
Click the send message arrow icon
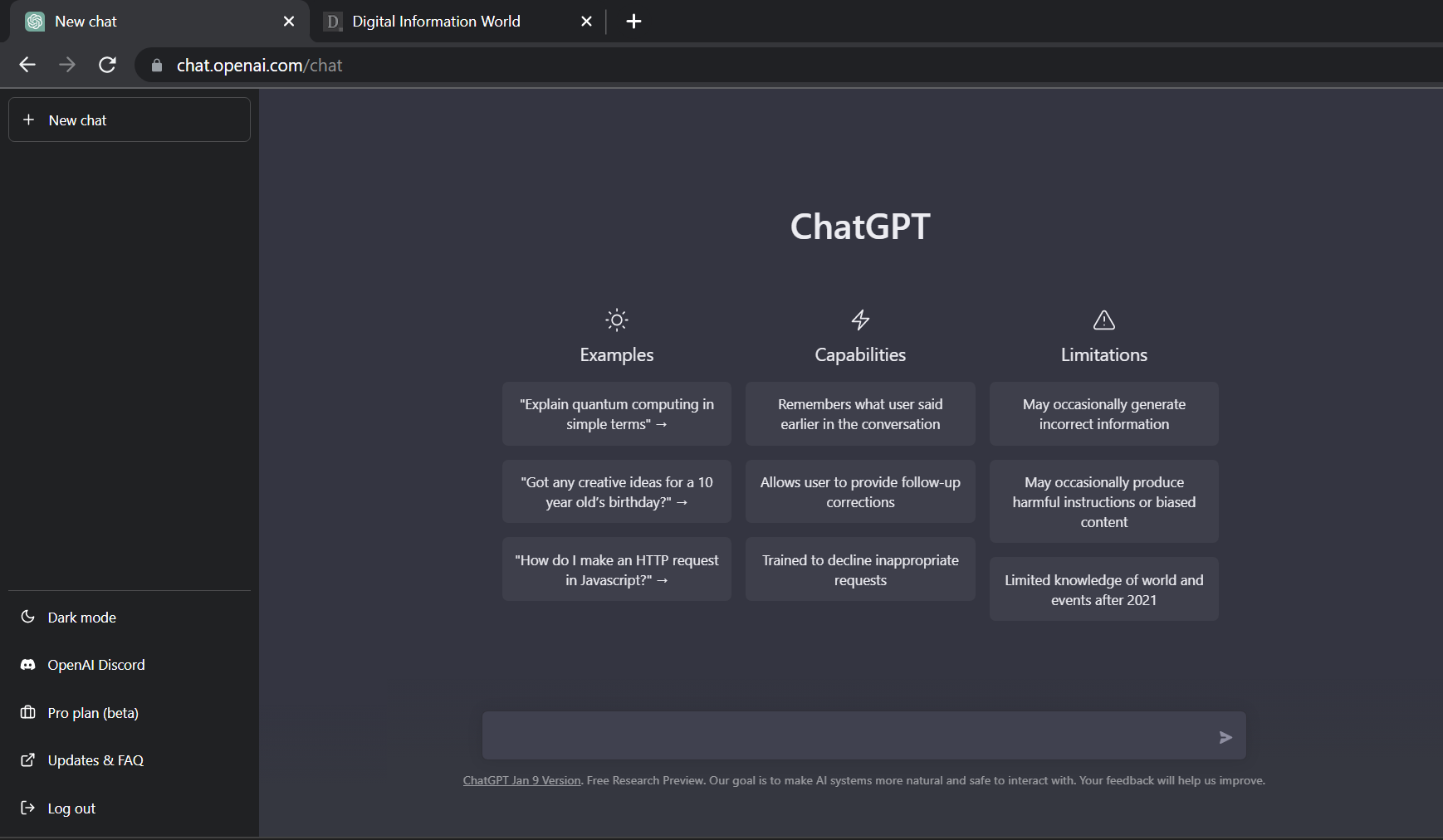(1225, 737)
